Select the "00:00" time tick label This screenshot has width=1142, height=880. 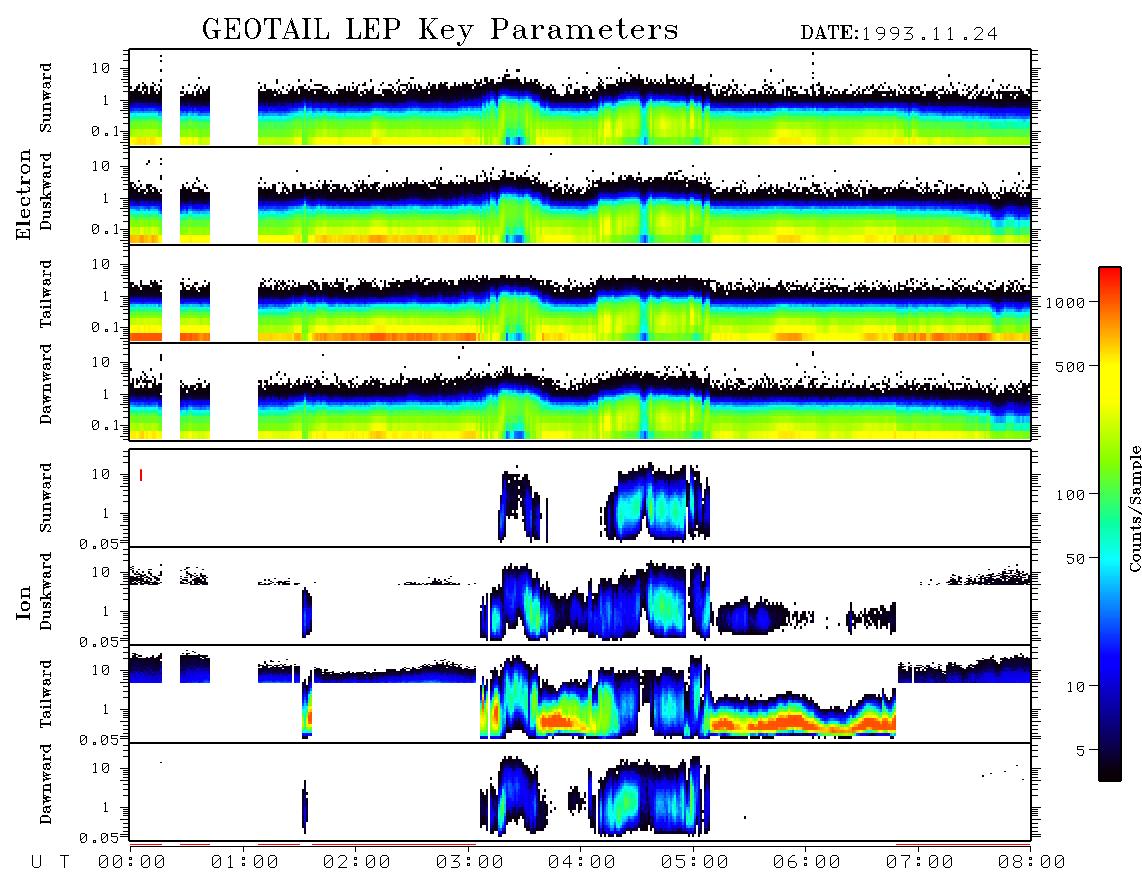[132, 862]
